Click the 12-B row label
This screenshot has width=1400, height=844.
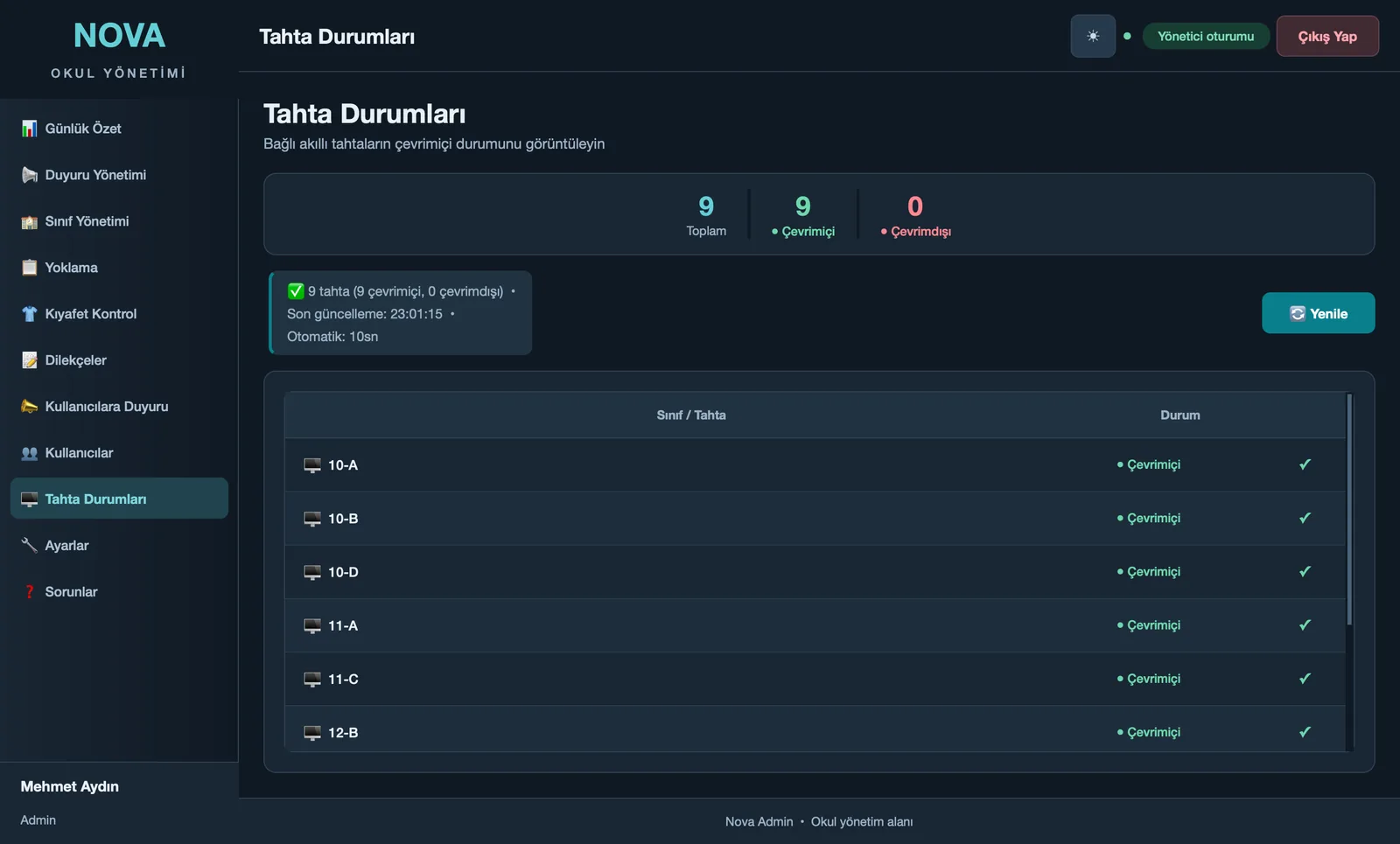(x=343, y=733)
